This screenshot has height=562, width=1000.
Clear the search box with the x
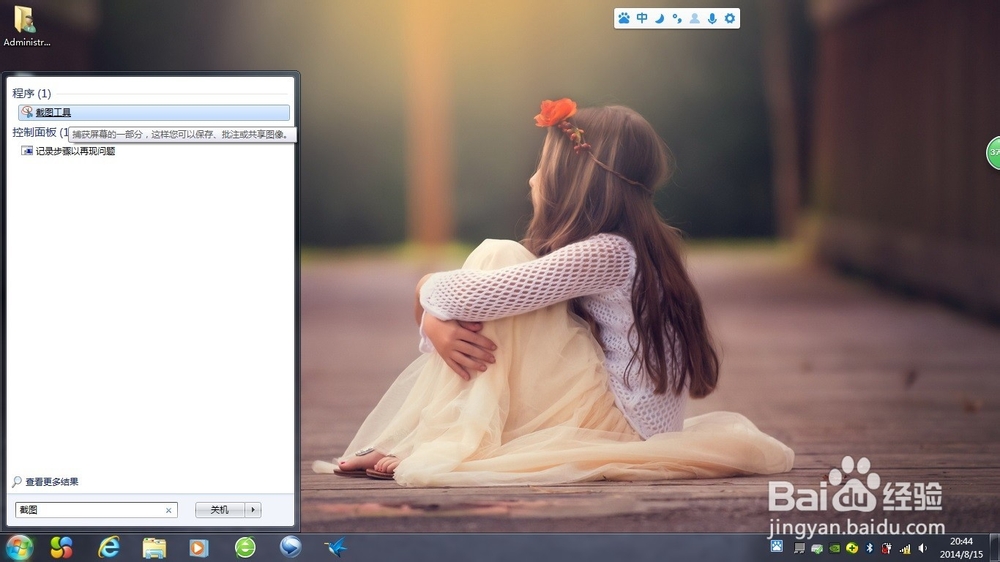[x=168, y=510]
